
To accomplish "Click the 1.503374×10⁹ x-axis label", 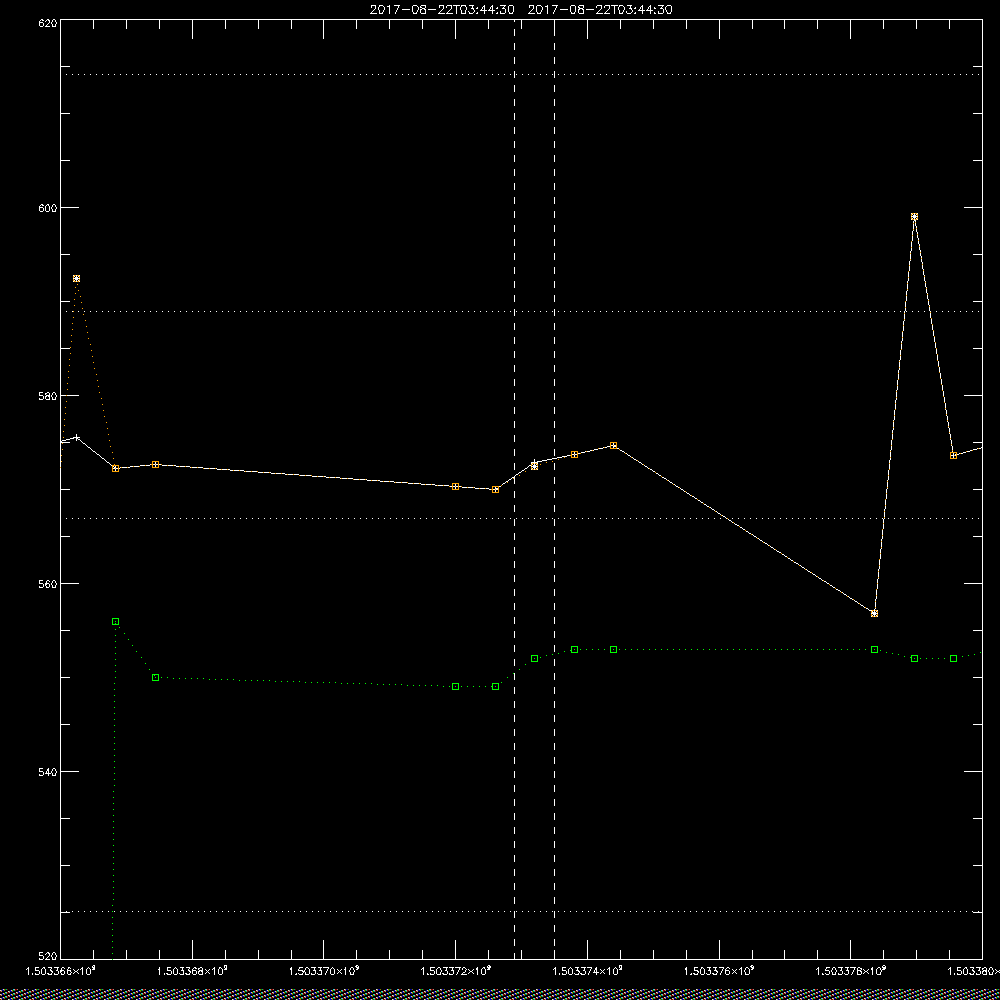I will [588, 971].
